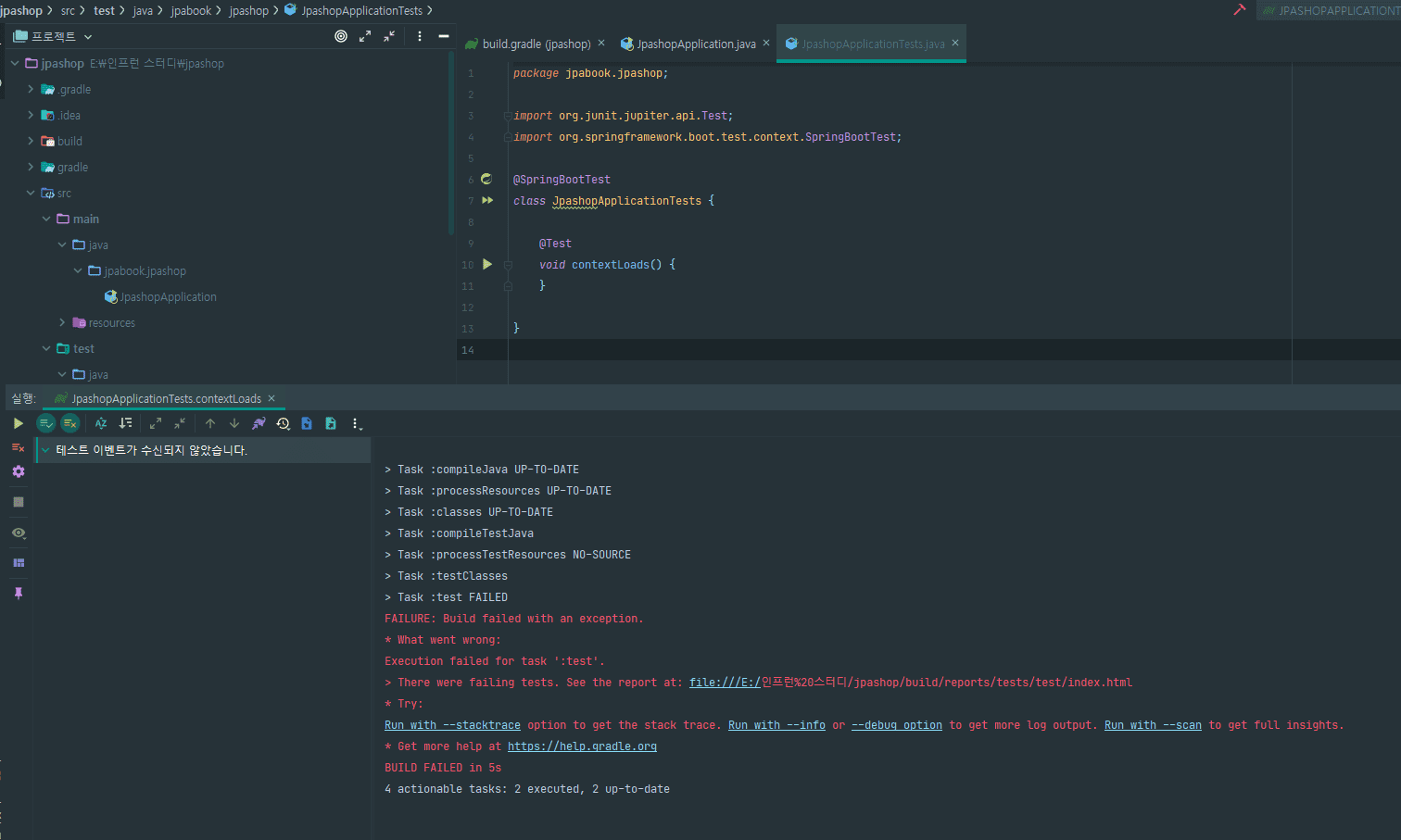Image resolution: width=1401 pixels, height=840 pixels.
Task: Collapse all in project panel toolbar
Action: pyautogui.click(x=389, y=36)
